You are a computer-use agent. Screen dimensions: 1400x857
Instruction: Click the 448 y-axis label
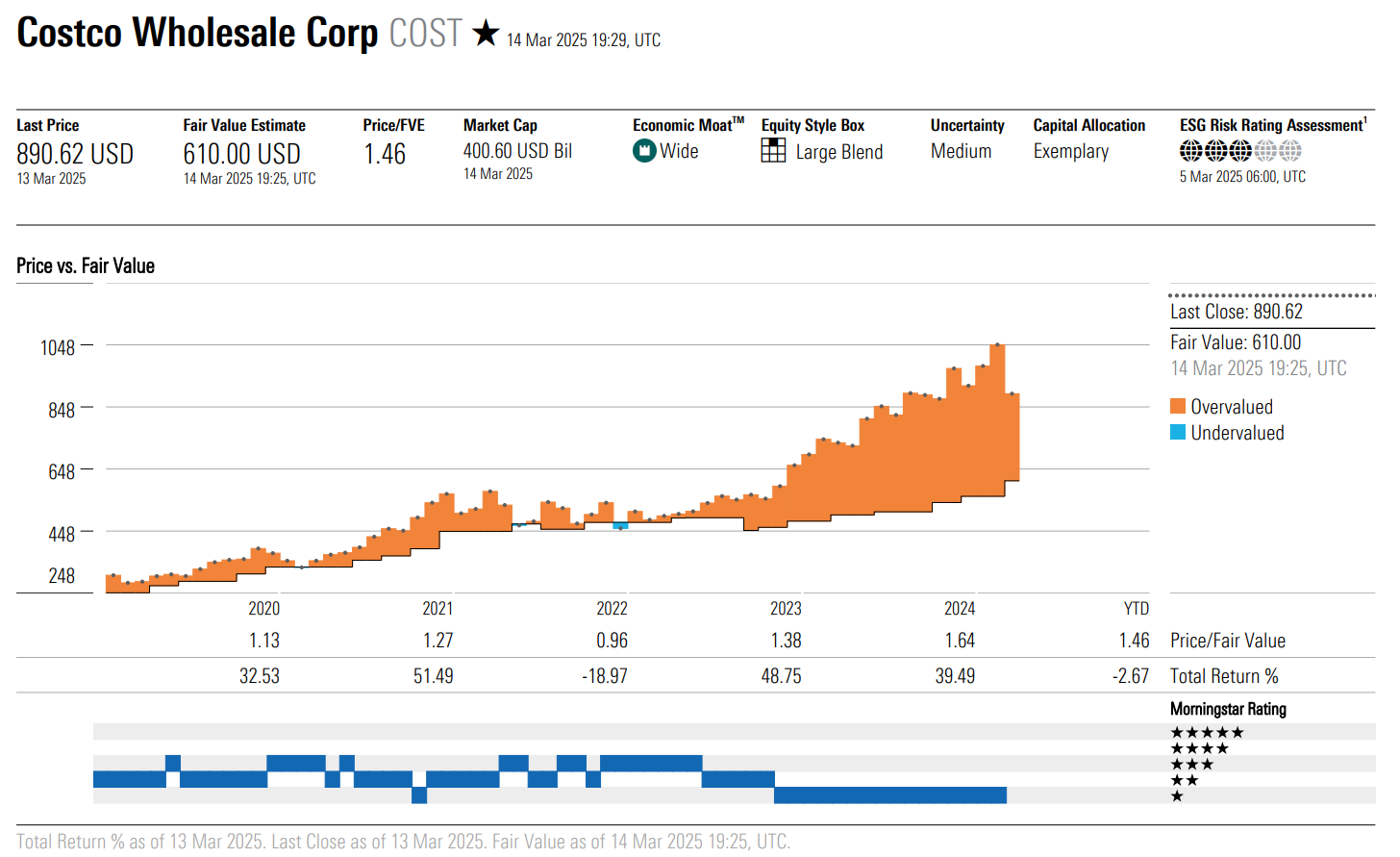tap(62, 534)
